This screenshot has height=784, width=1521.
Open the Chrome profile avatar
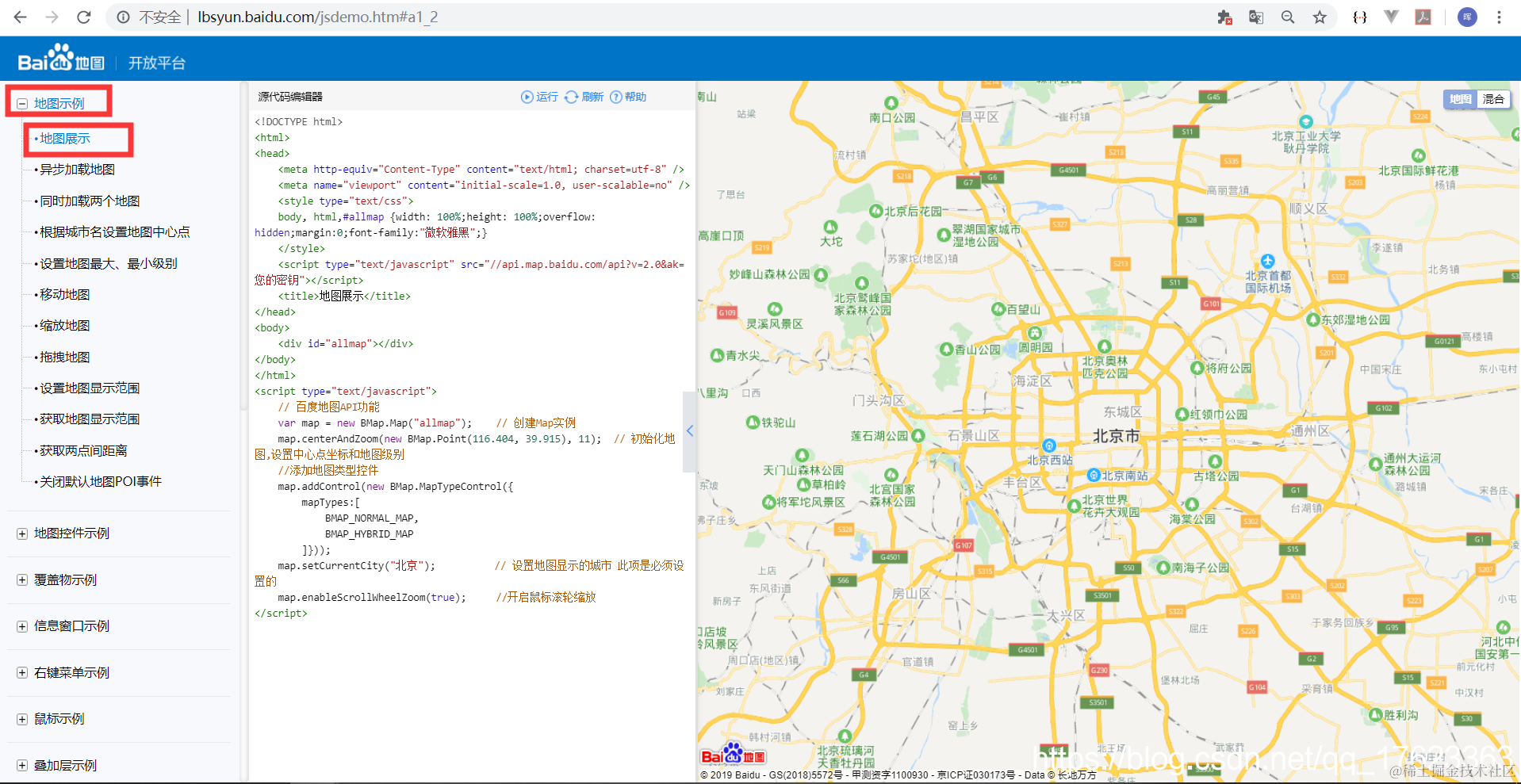pos(1467,17)
